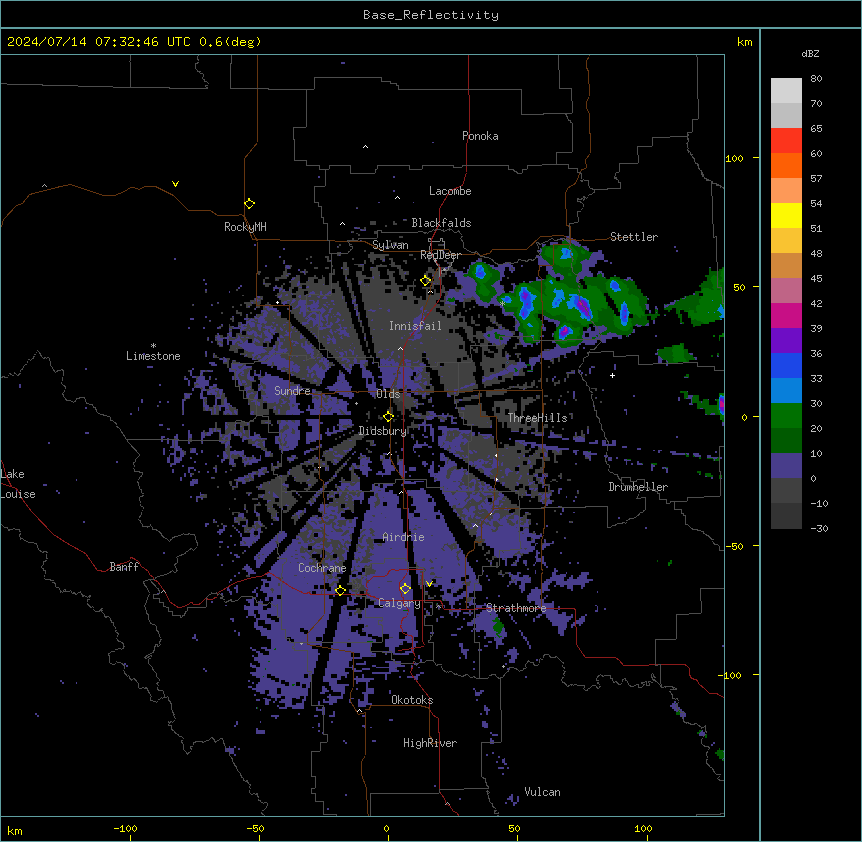This screenshot has width=862, height=842.
Task: Click the Cochrane town label
Action: point(322,568)
